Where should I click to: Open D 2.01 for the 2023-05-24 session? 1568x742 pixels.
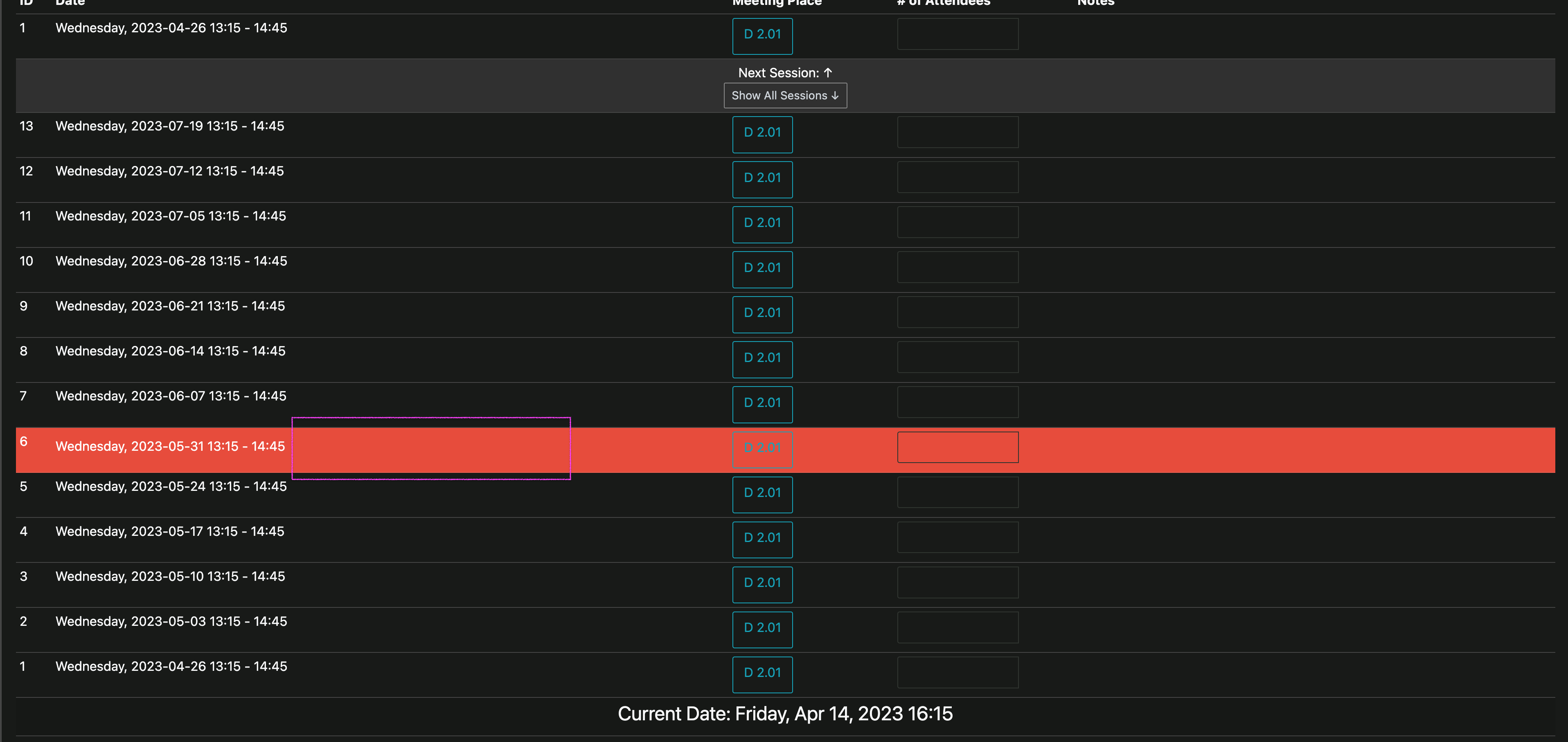click(x=762, y=494)
